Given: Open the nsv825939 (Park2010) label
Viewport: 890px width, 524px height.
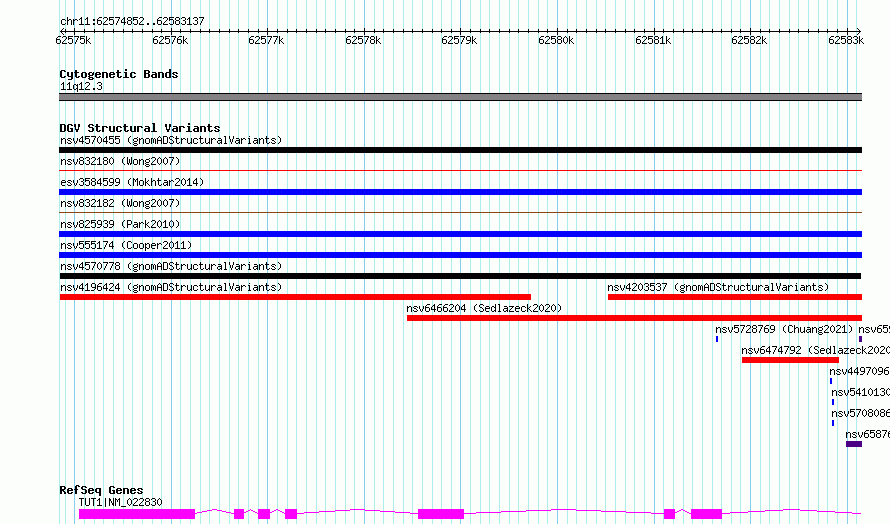Looking at the screenshot, I should [x=120, y=224].
